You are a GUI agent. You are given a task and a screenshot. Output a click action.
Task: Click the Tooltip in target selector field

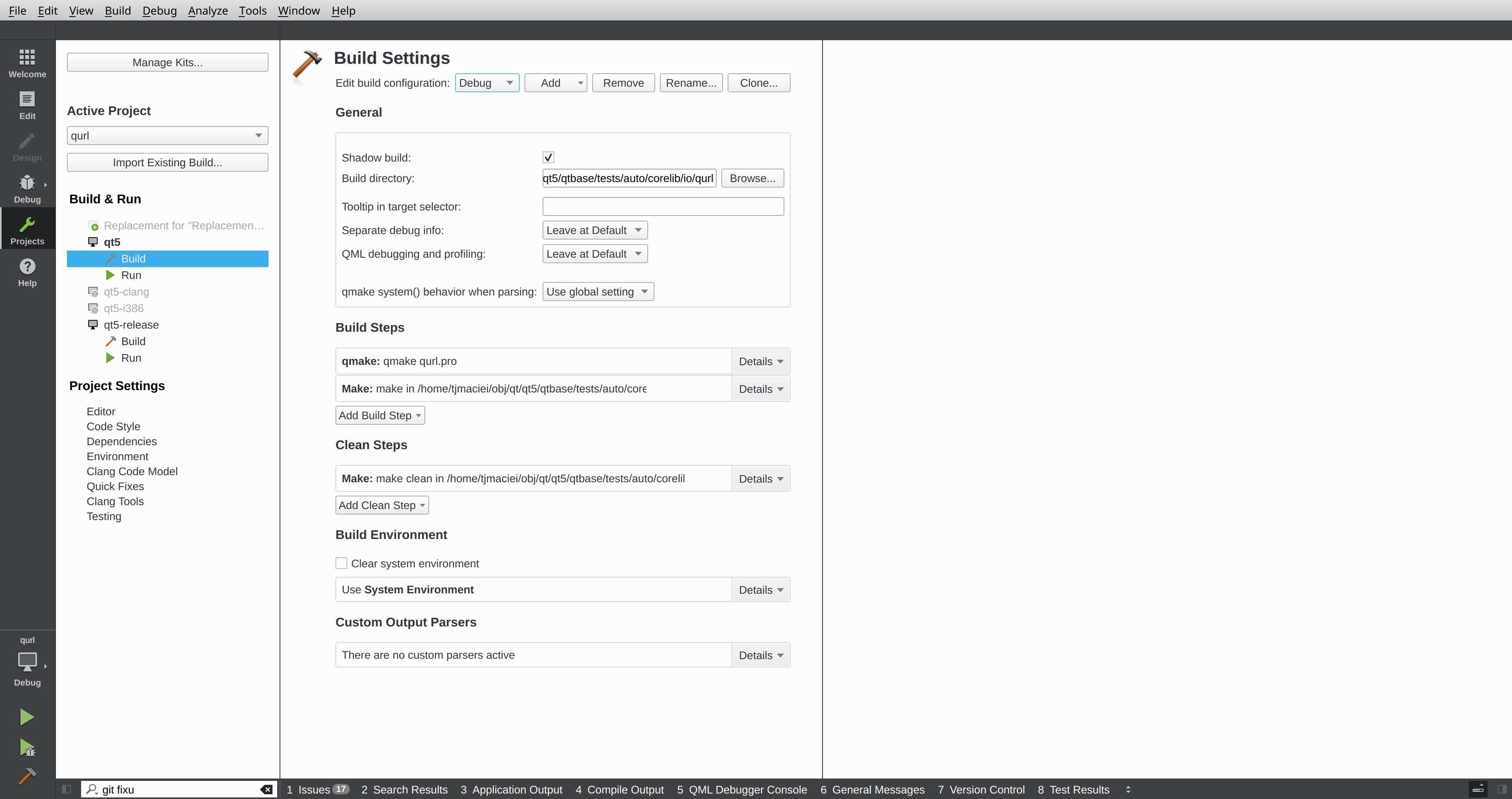(663, 206)
